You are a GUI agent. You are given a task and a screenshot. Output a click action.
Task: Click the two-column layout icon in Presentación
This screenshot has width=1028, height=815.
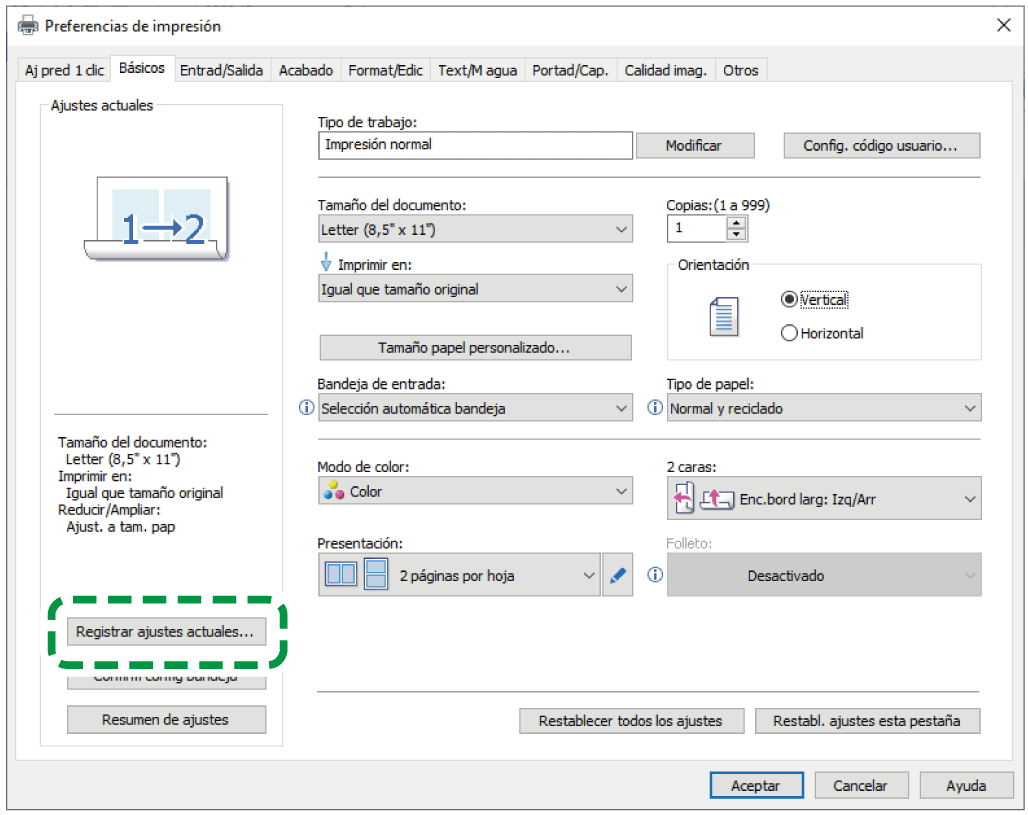tap(340, 576)
